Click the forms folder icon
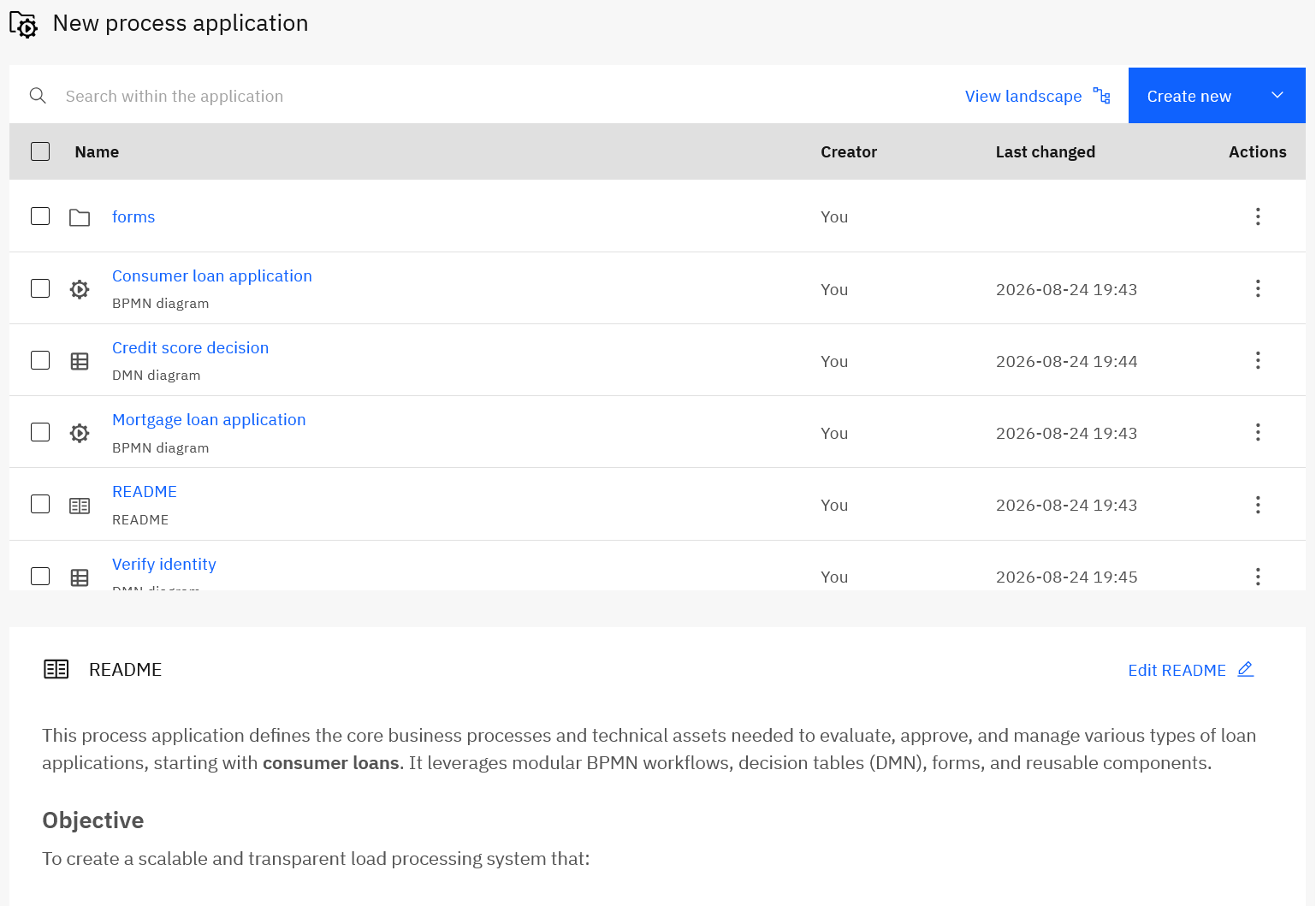 tap(80, 217)
